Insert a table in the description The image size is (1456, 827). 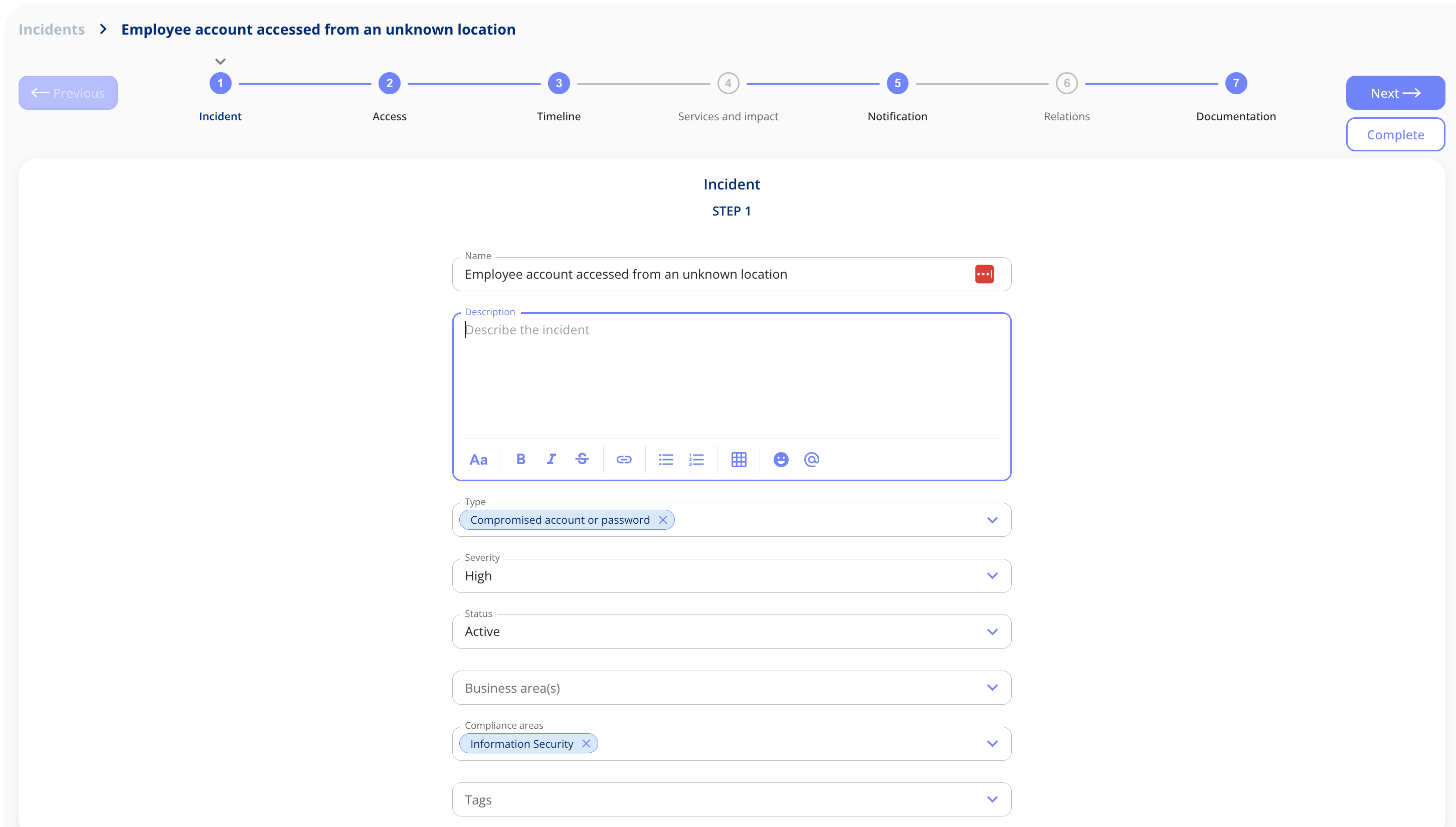tap(739, 460)
